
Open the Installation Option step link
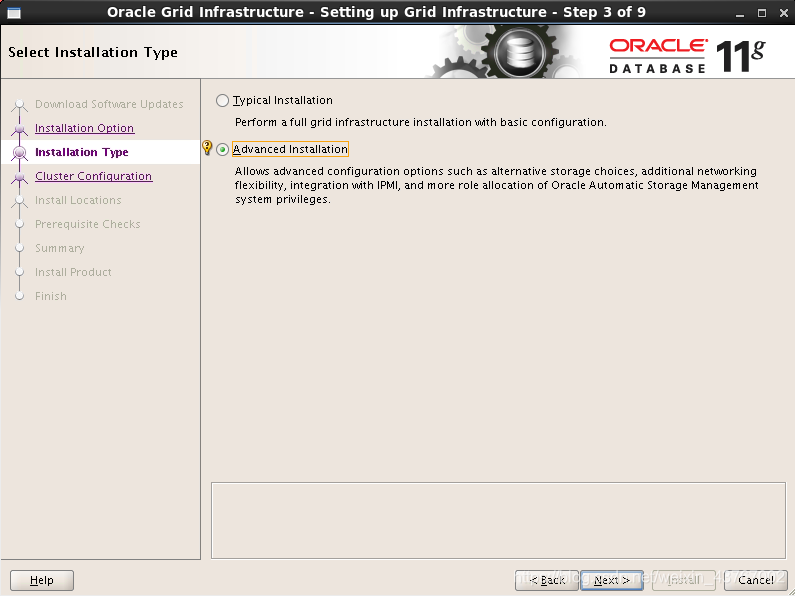point(85,128)
